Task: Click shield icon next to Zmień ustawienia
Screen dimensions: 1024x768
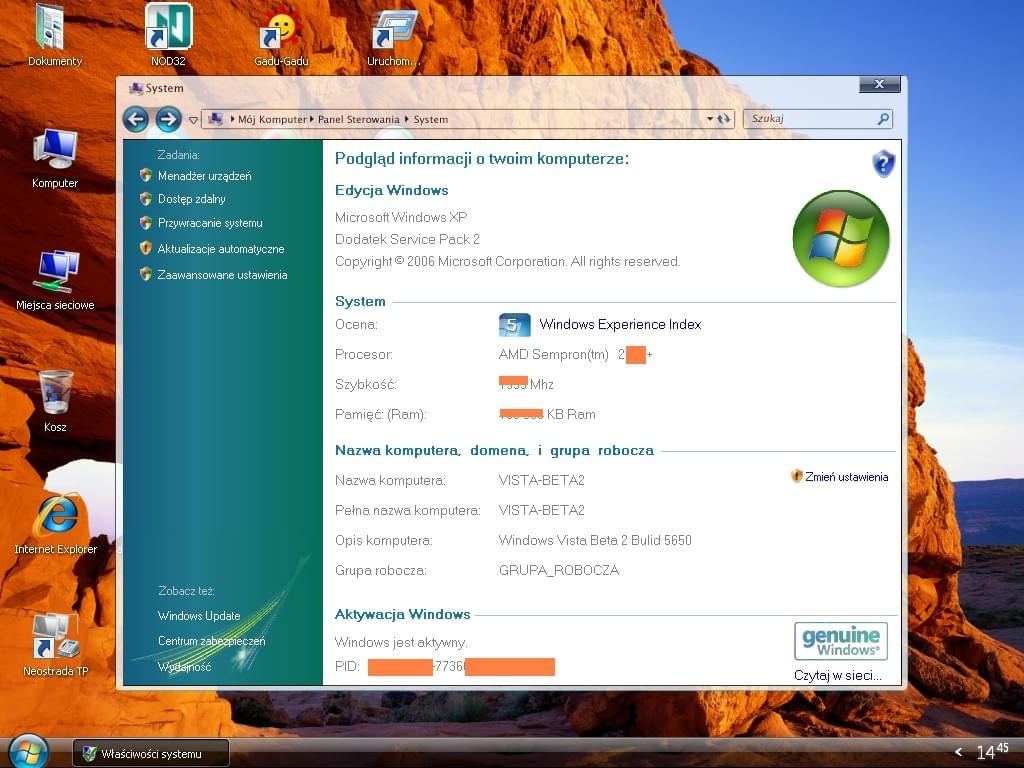Action: (x=796, y=476)
